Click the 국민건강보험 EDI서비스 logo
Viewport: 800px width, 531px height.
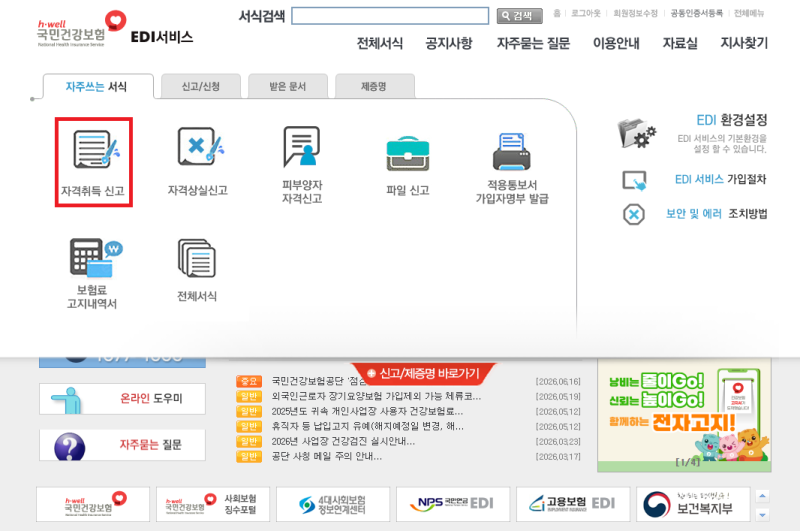115,30
